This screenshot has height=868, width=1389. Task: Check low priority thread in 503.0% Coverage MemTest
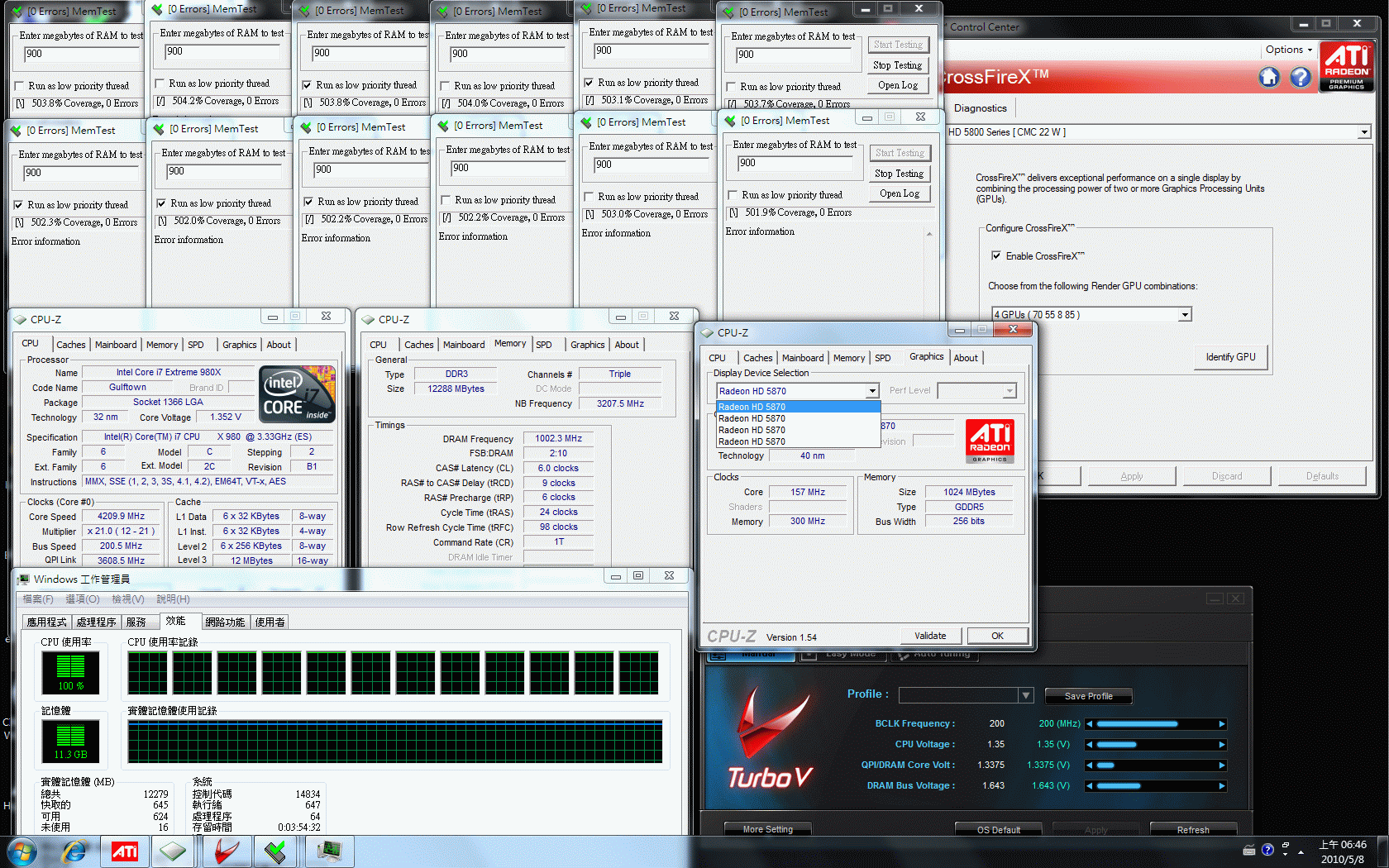[x=589, y=197]
